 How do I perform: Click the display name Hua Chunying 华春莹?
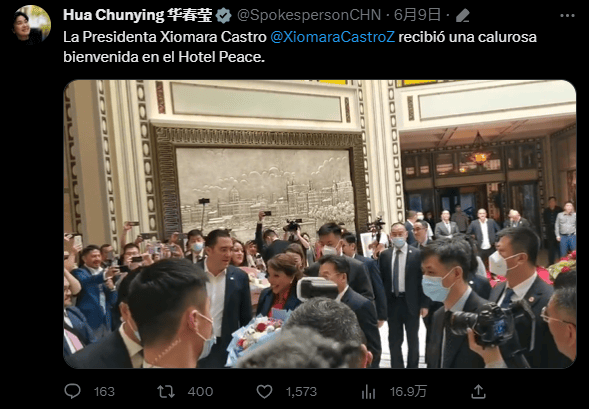(x=137, y=15)
